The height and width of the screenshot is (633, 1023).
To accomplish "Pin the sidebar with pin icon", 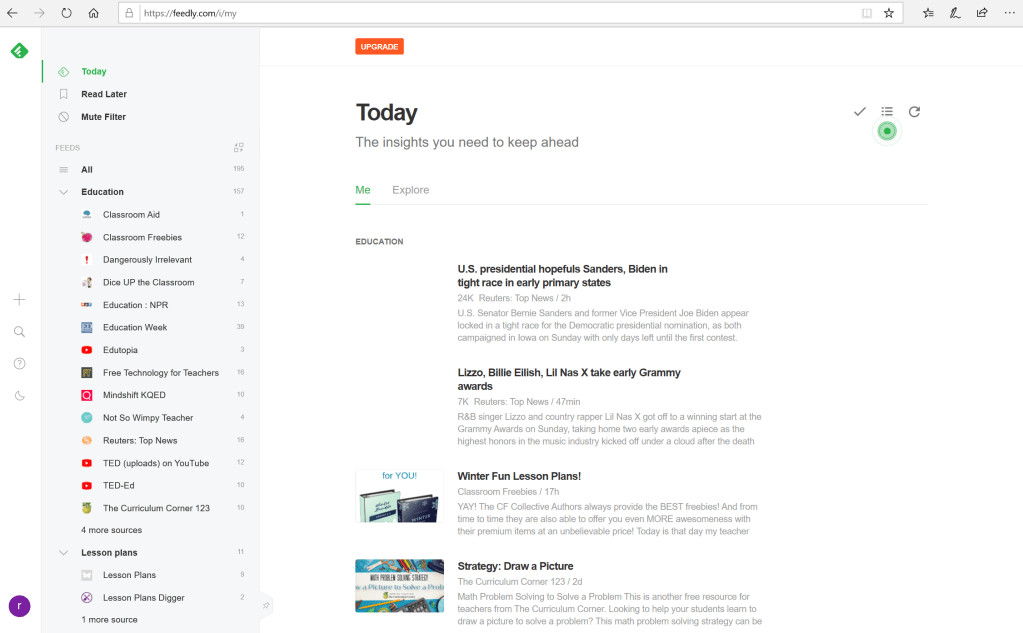I will (266, 605).
